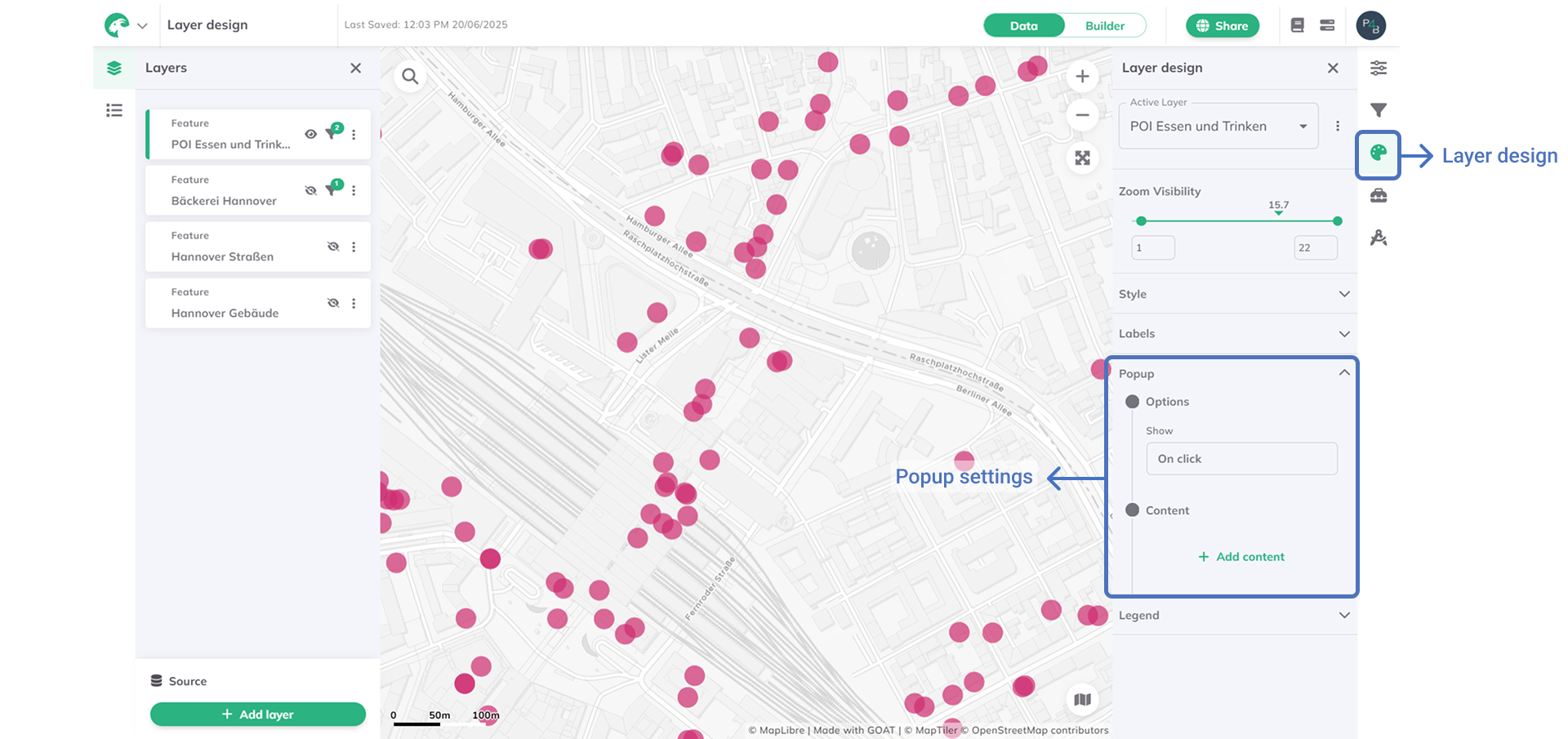Click the Zoom Visibility slider right handle
1568x739 pixels.
pyautogui.click(x=1337, y=221)
